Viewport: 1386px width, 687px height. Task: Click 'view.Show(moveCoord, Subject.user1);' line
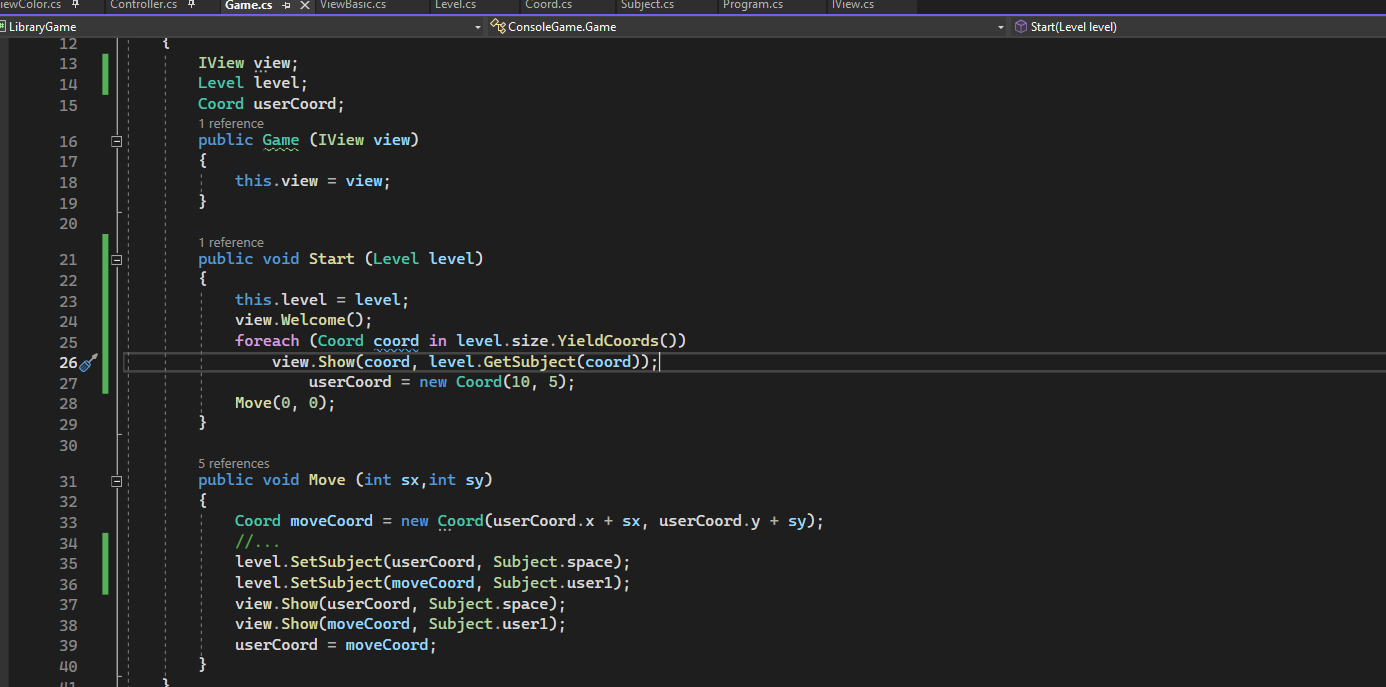pyautogui.click(x=401, y=624)
